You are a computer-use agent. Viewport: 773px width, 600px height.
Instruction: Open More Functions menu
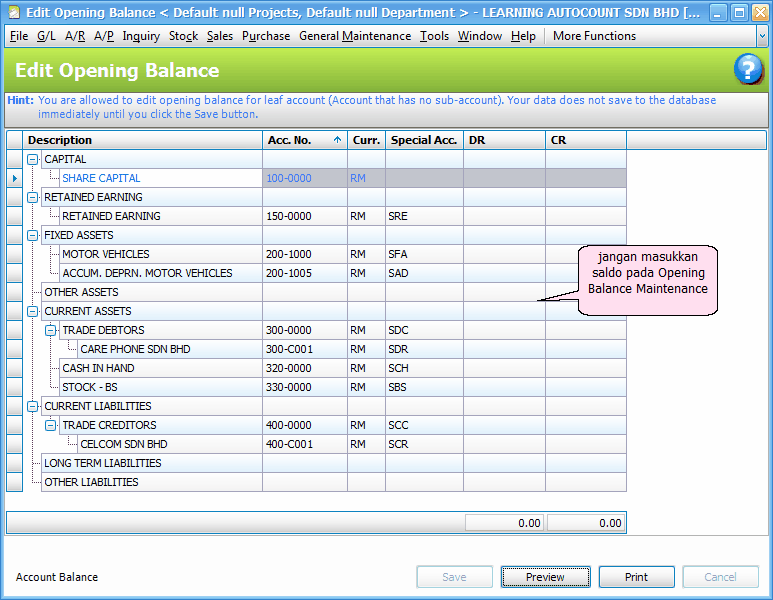(594, 36)
